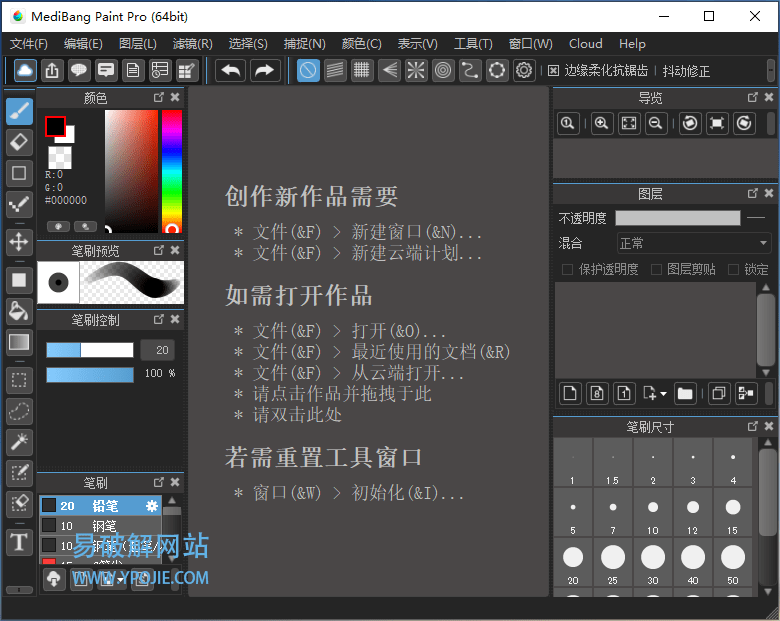The height and width of the screenshot is (621, 780).
Task: Download cloud brush icon below brush list
Action: pos(54,579)
